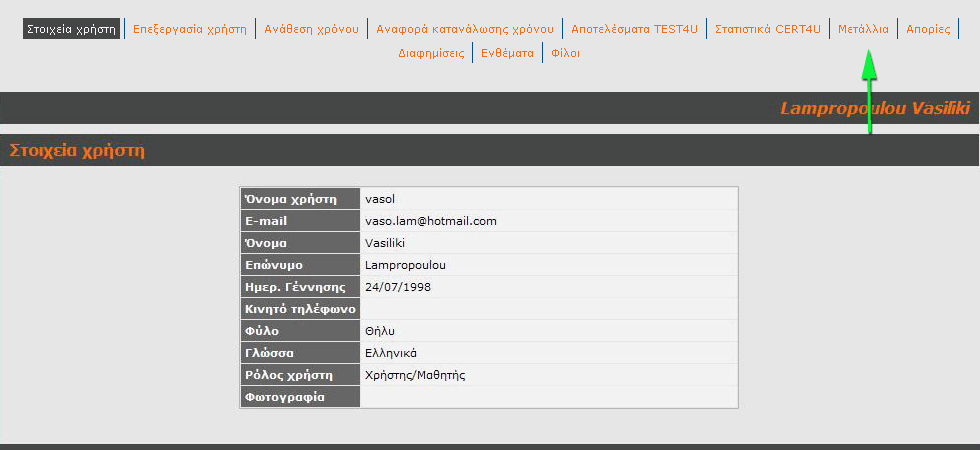This screenshot has height=450, width=980.
Task: Click the Lampropoulou Vasiliki name header
Action: [x=875, y=108]
